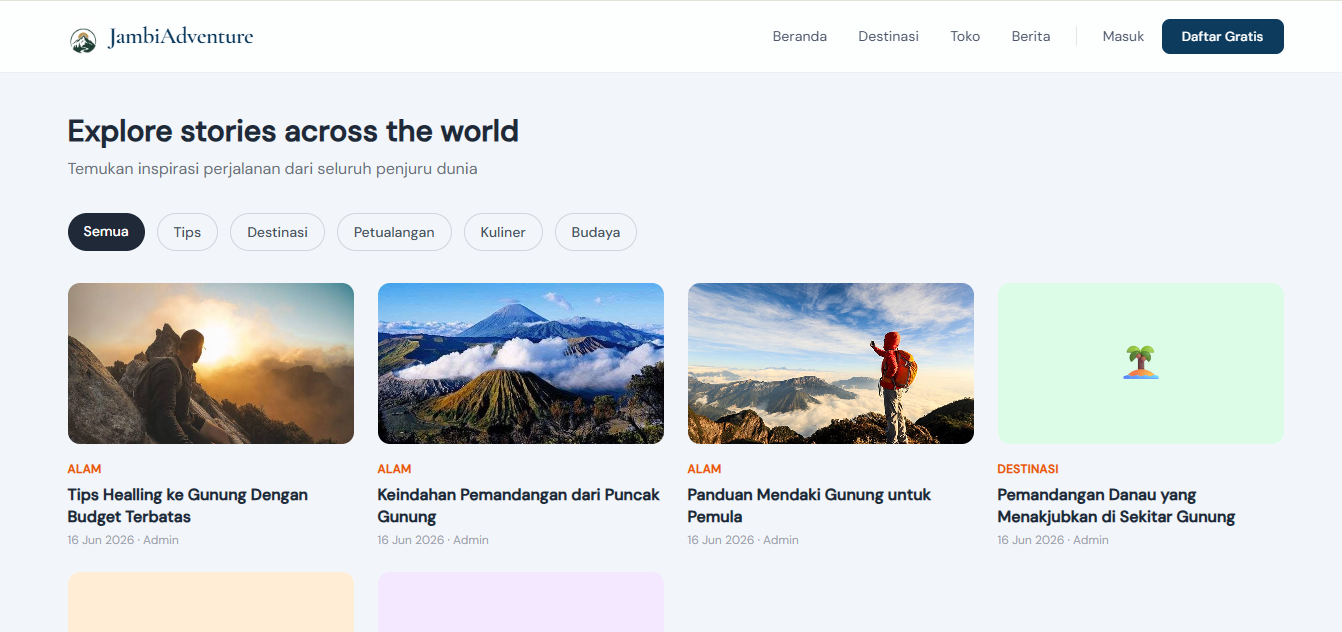
Task: Click the JambiAdventure mountain logo icon
Action: pos(83,39)
